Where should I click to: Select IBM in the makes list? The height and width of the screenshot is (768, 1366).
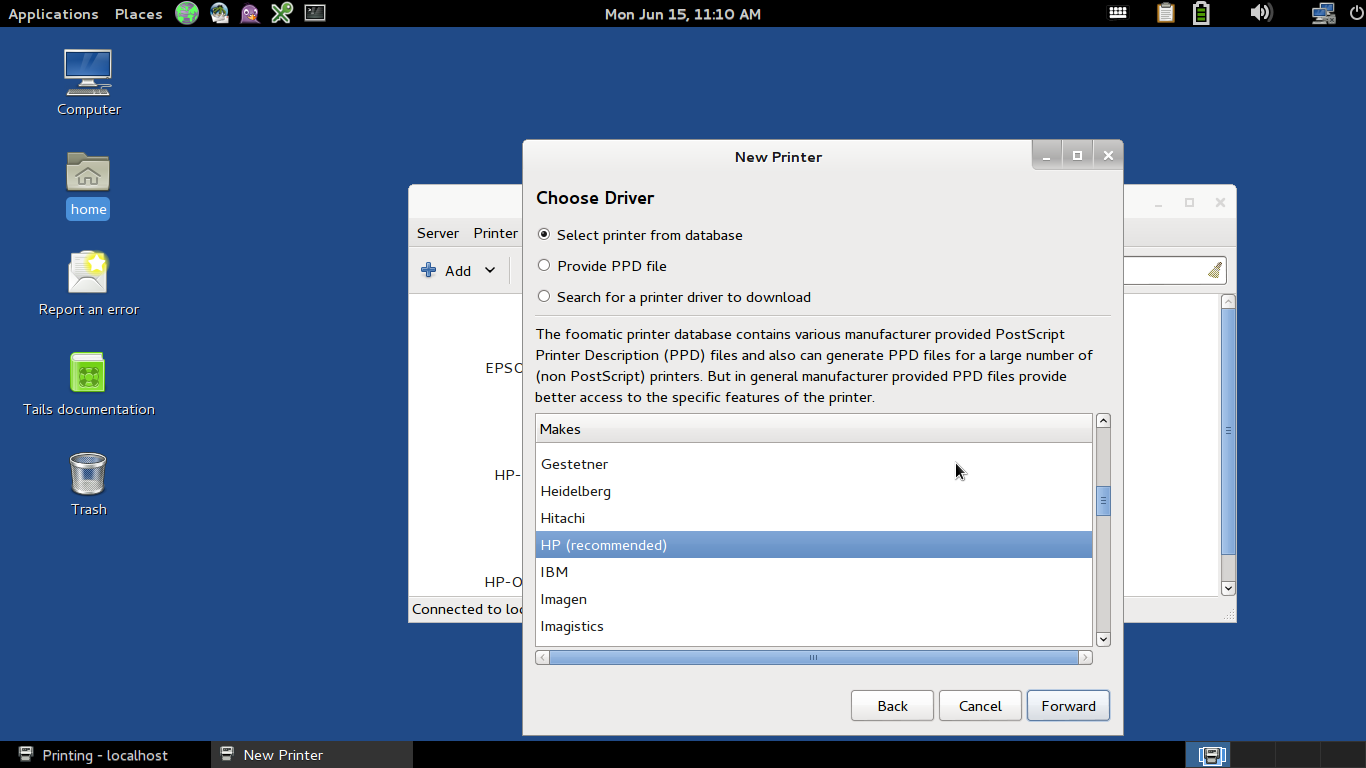pos(813,572)
